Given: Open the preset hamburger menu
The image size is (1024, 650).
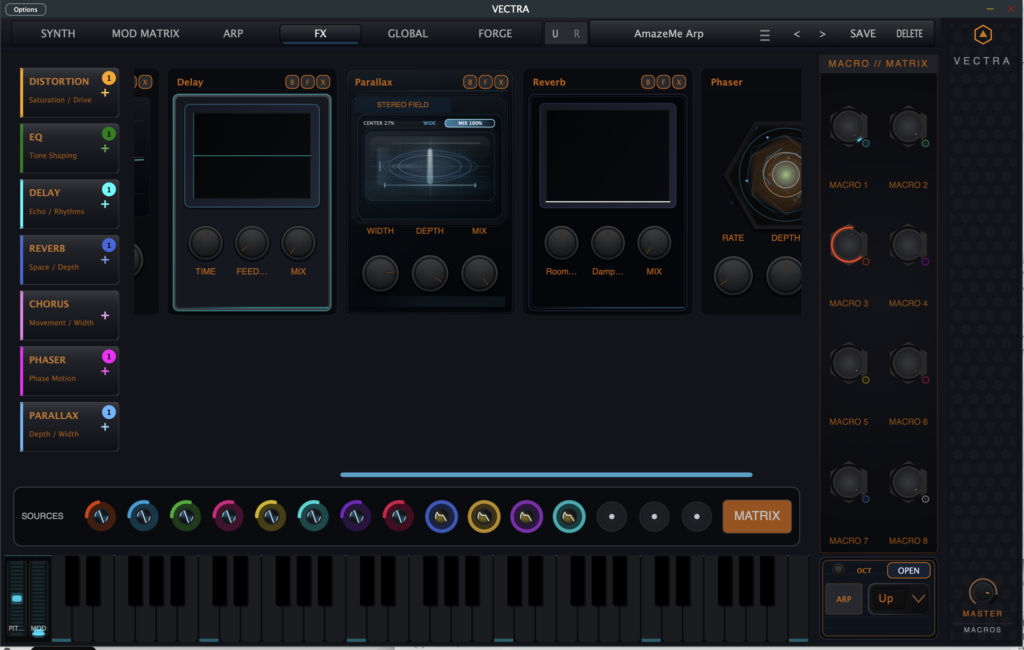Looking at the screenshot, I should [765, 33].
